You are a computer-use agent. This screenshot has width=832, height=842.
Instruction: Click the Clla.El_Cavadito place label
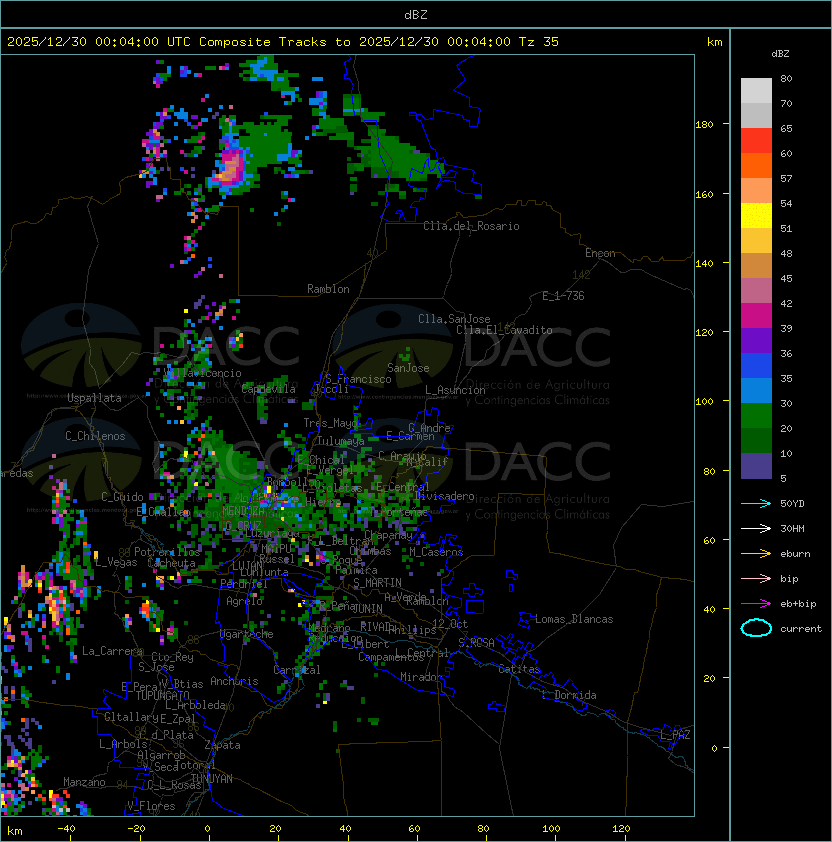point(504,330)
